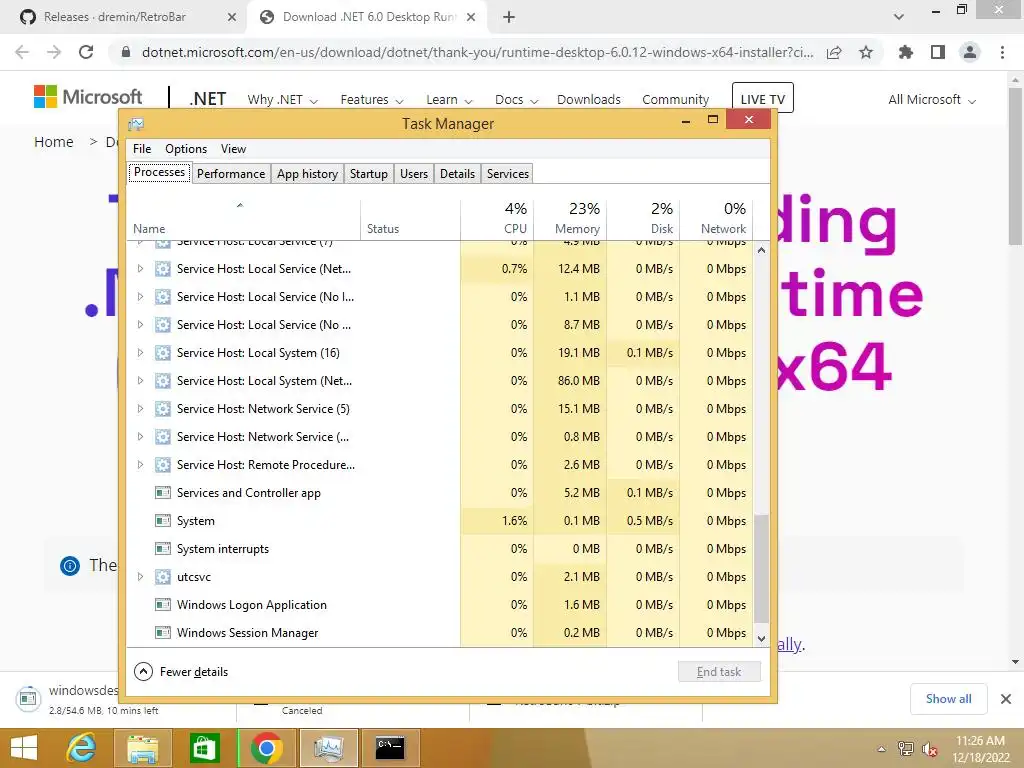Click the muted volume tray icon
The image size is (1024, 768).
[x=930, y=749]
